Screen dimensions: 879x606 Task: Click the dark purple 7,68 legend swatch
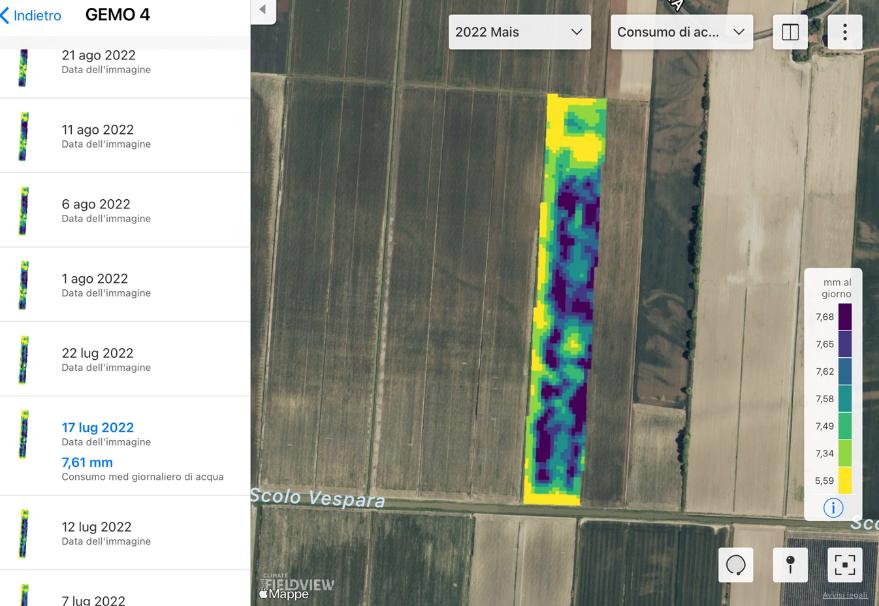click(x=844, y=317)
